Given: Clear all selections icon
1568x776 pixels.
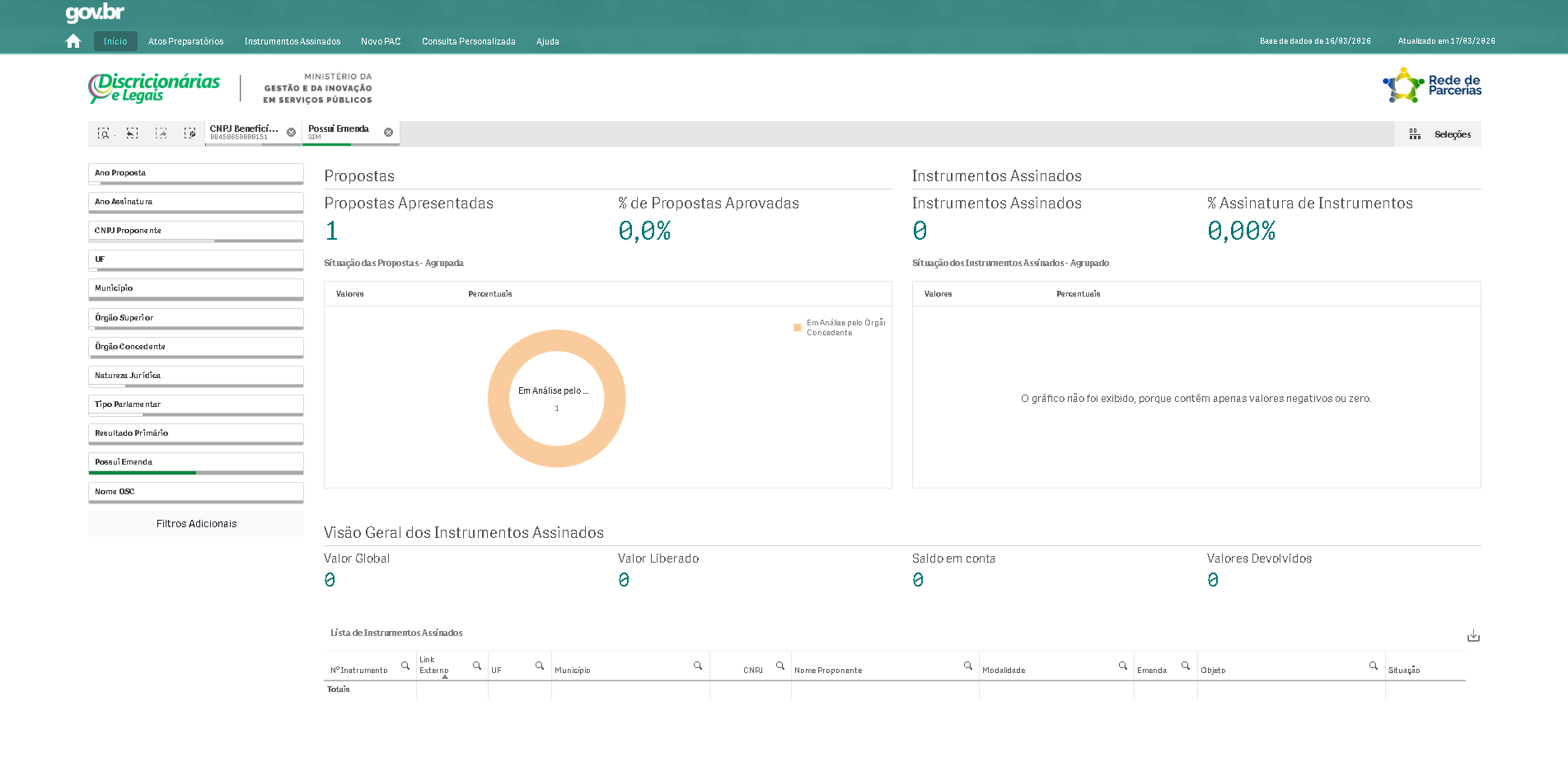Looking at the screenshot, I should tap(190, 133).
